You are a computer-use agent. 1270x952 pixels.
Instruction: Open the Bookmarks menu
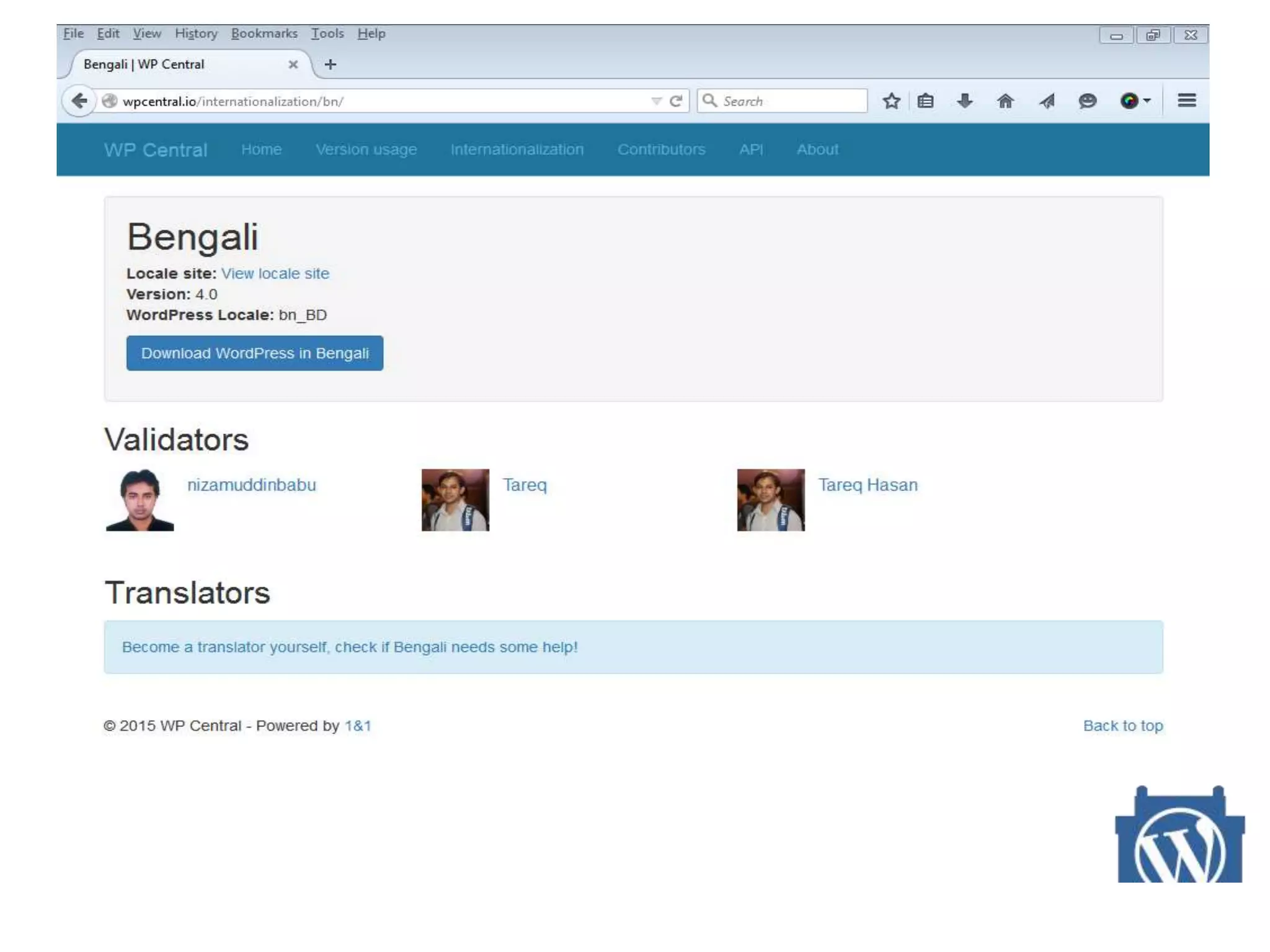pos(264,33)
